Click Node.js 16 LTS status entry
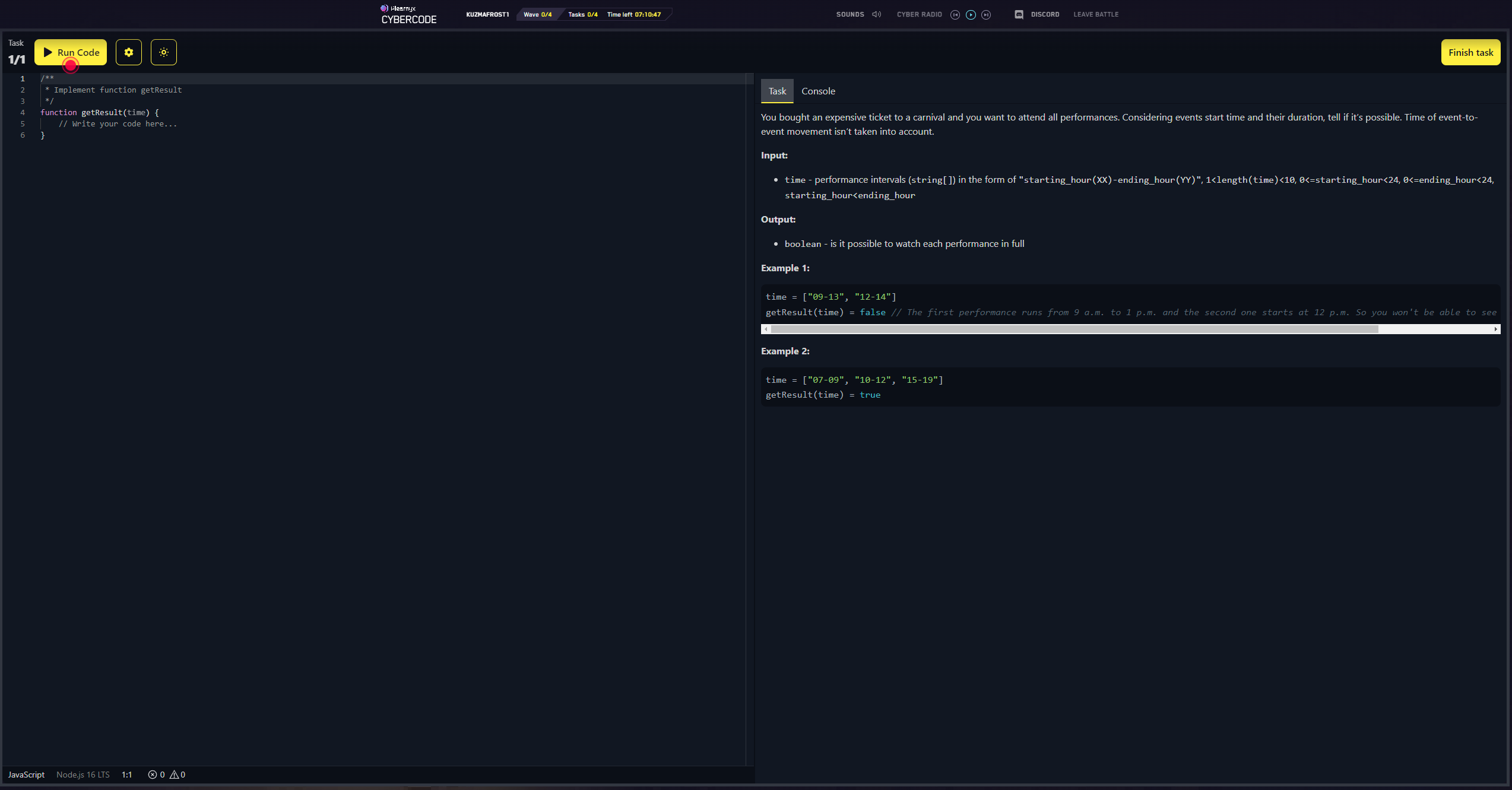 coord(83,775)
